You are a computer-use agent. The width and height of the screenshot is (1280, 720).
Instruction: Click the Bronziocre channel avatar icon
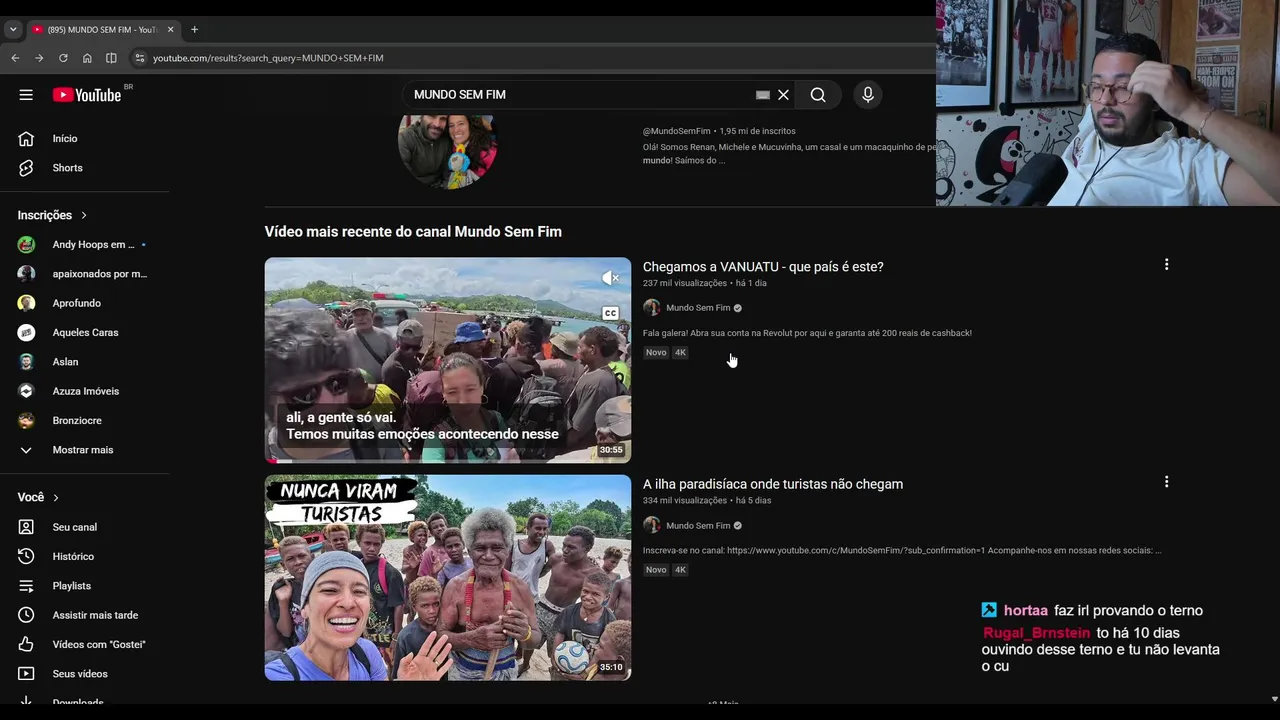(26, 421)
